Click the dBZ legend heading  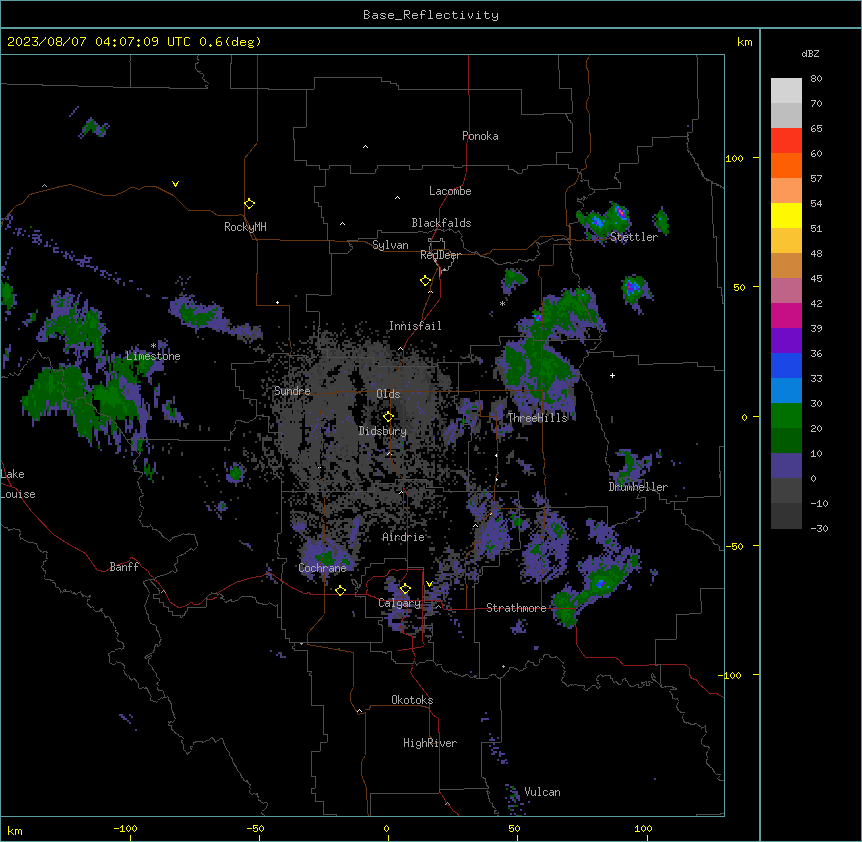pos(810,53)
